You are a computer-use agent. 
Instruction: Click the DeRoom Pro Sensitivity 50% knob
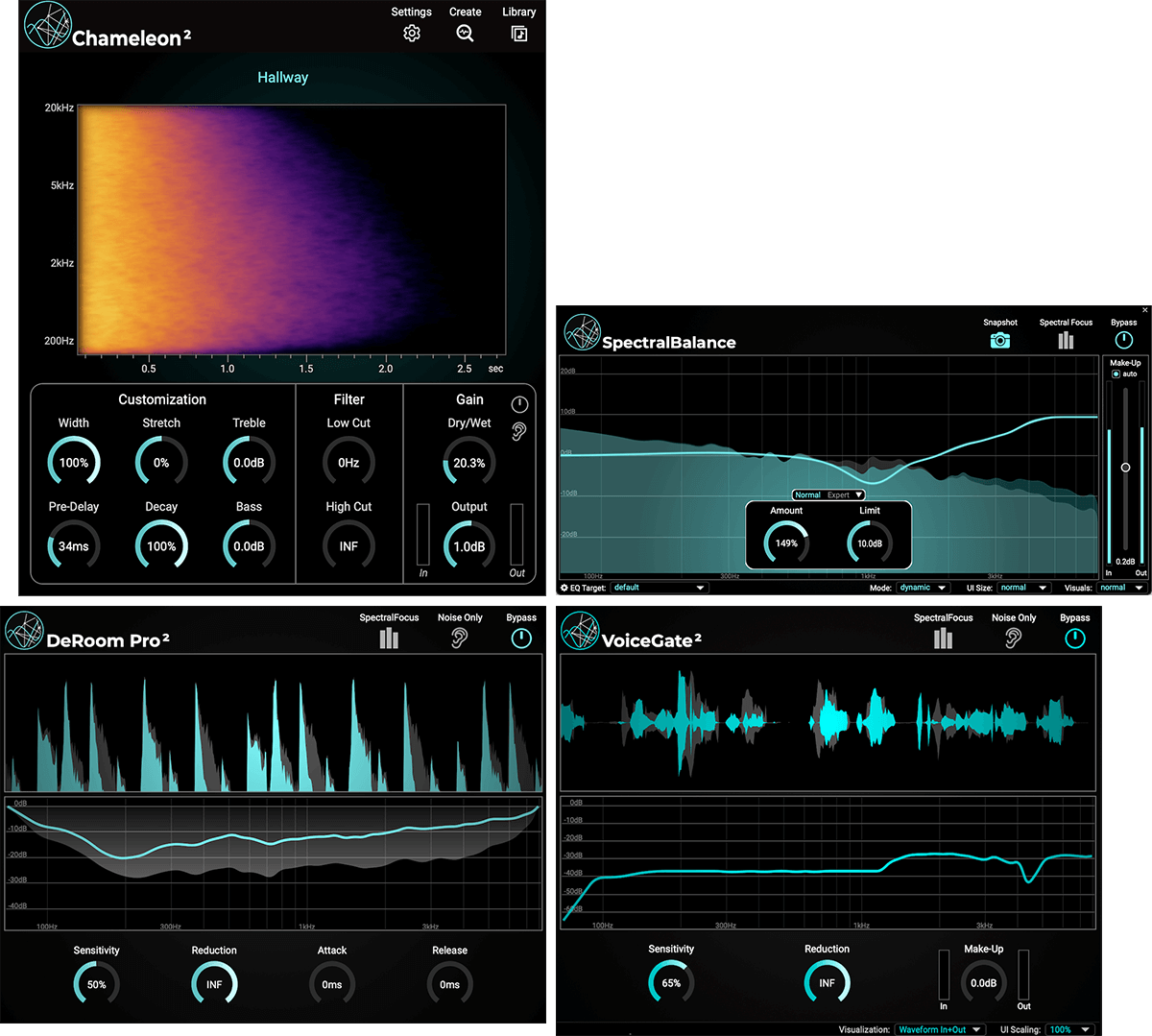pos(97,984)
